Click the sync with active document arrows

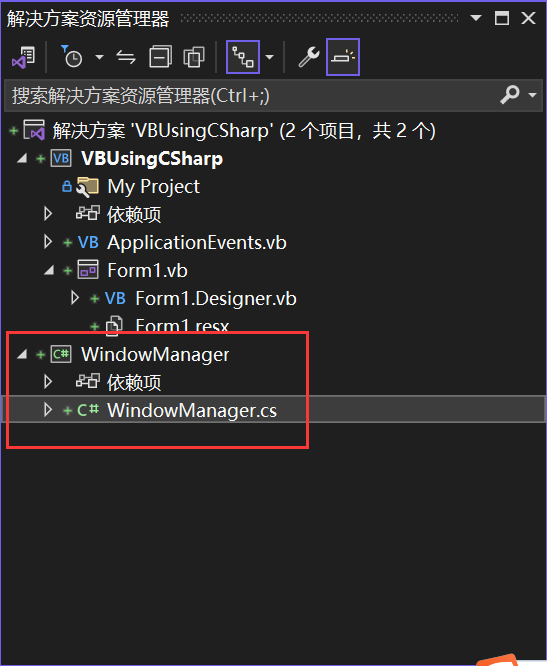click(x=126, y=57)
